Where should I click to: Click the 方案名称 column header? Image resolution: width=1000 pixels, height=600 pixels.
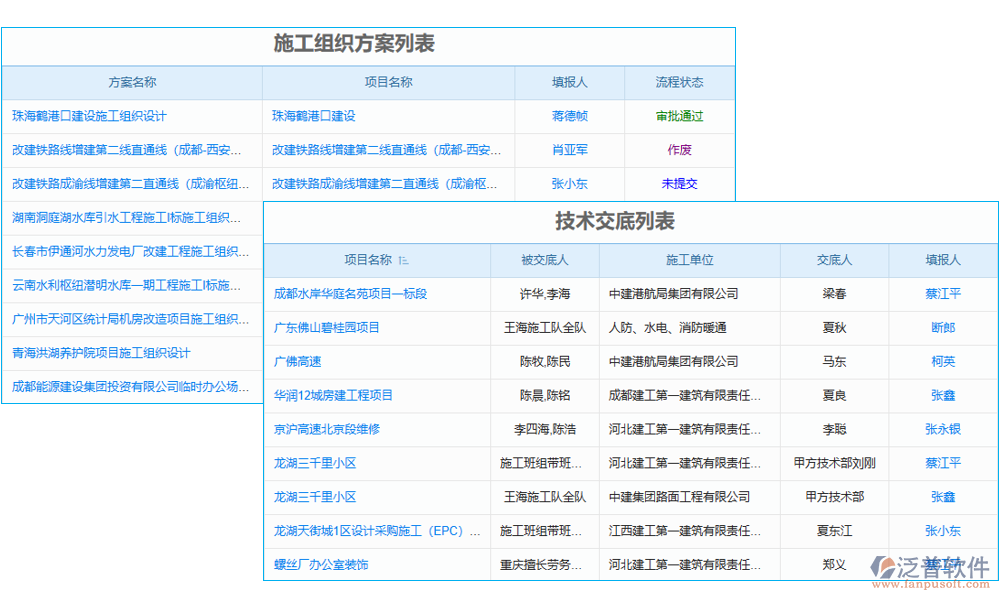point(131,83)
